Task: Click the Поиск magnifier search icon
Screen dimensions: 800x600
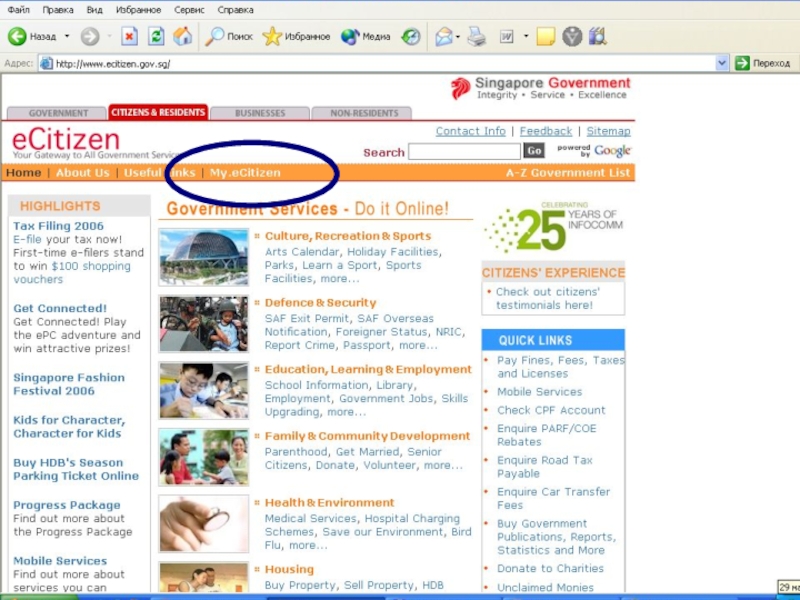Action: pos(214,36)
